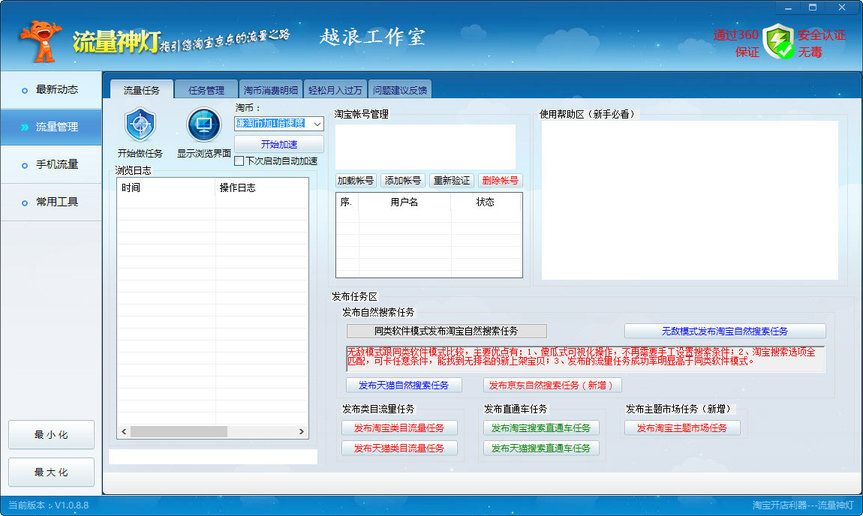Enable the 下次启动自动加速 checkbox
This screenshot has height=516, width=863.
(x=239, y=161)
